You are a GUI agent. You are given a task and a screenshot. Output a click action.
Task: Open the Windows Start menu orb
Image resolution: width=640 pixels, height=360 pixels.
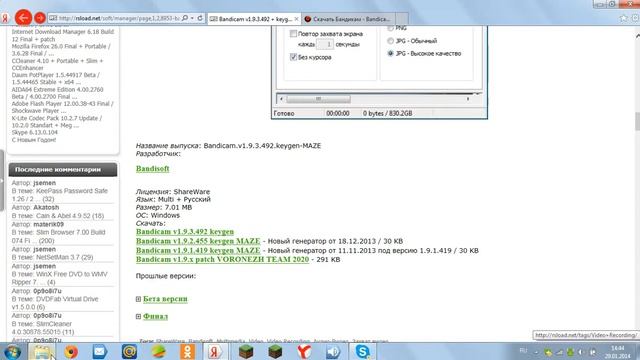click(12, 352)
